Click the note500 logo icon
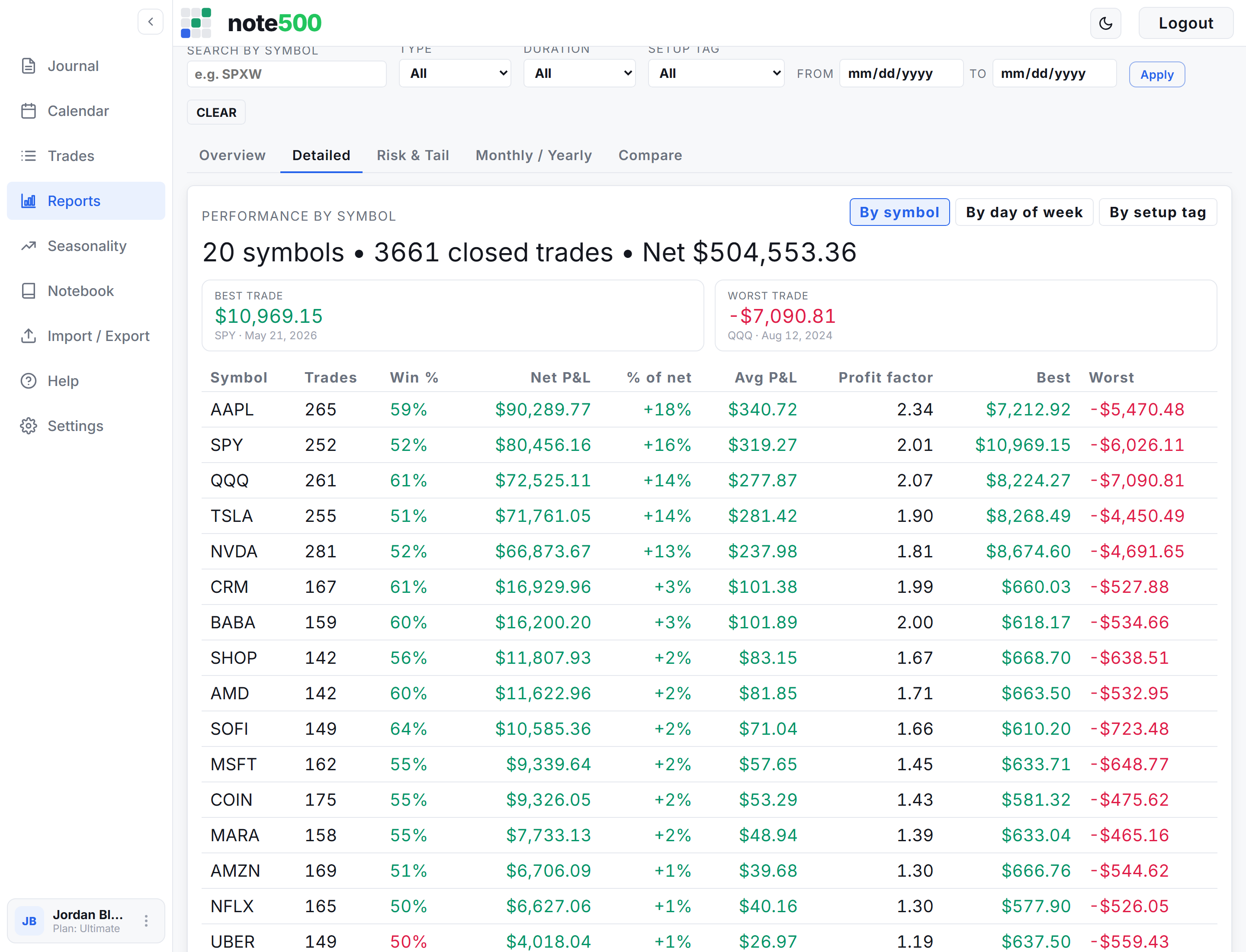Screen dimensions: 1246x952 pos(196,23)
